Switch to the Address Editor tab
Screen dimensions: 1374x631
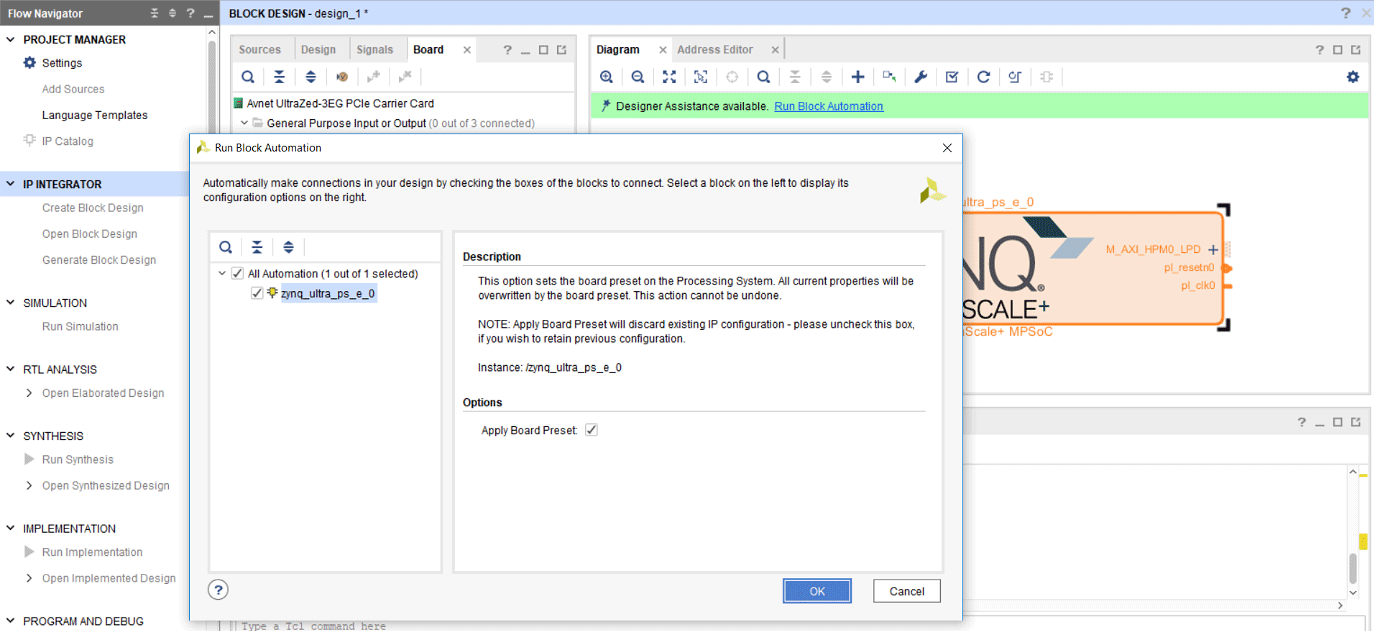[x=715, y=50]
